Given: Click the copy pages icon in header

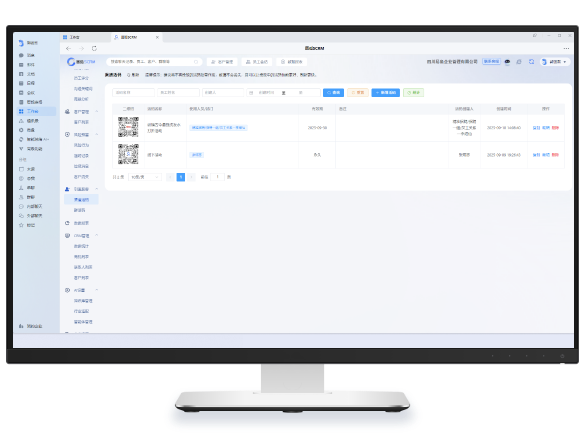Looking at the screenshot, I should pyautogui.click(x=519, y=62).
